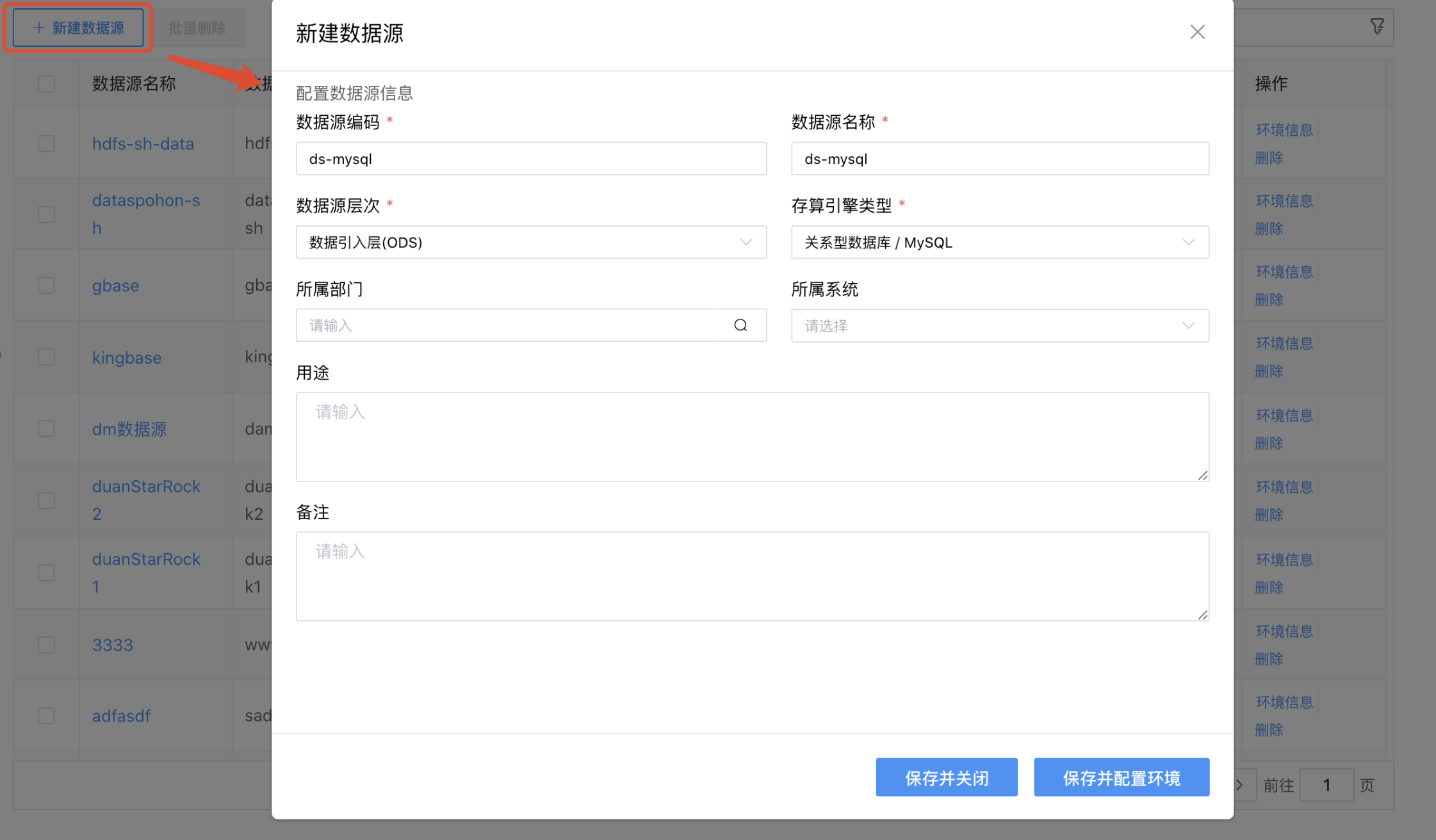Viewport: 1436px width, 840px height.
Task: Click the 保存并关闭 button
Action: 947,777
